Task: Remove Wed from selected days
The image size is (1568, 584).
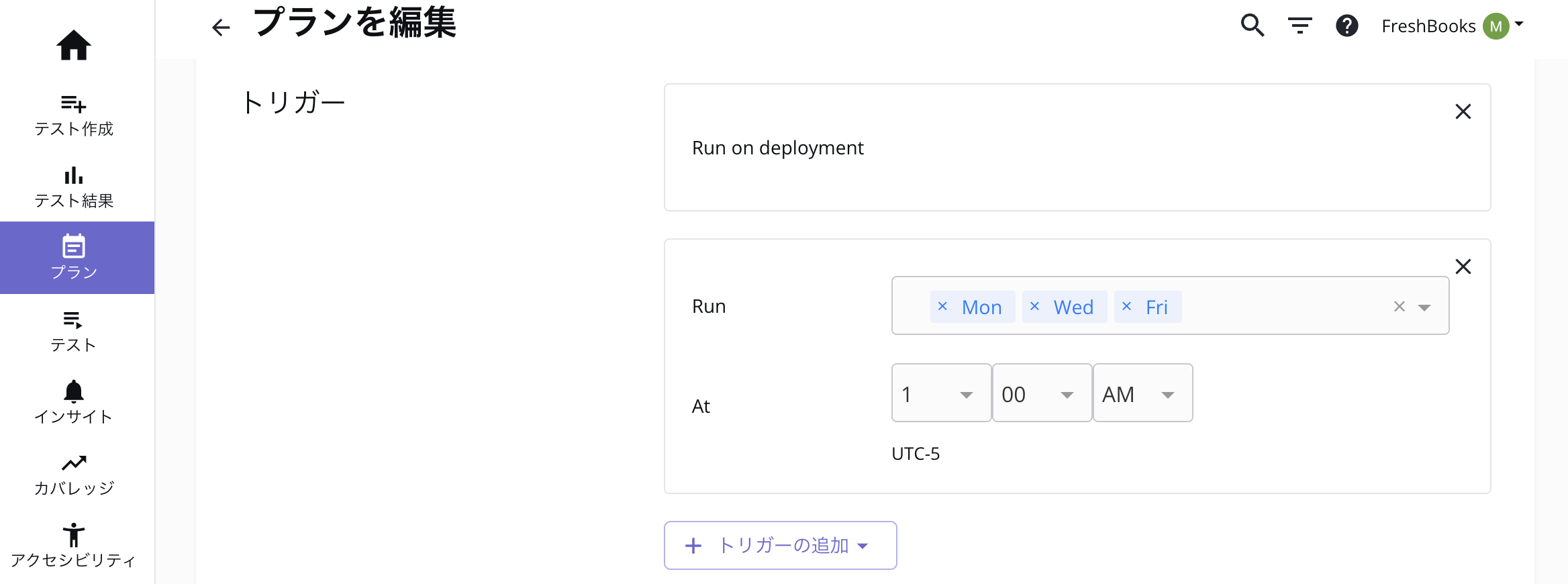Action: (1034, 306)
